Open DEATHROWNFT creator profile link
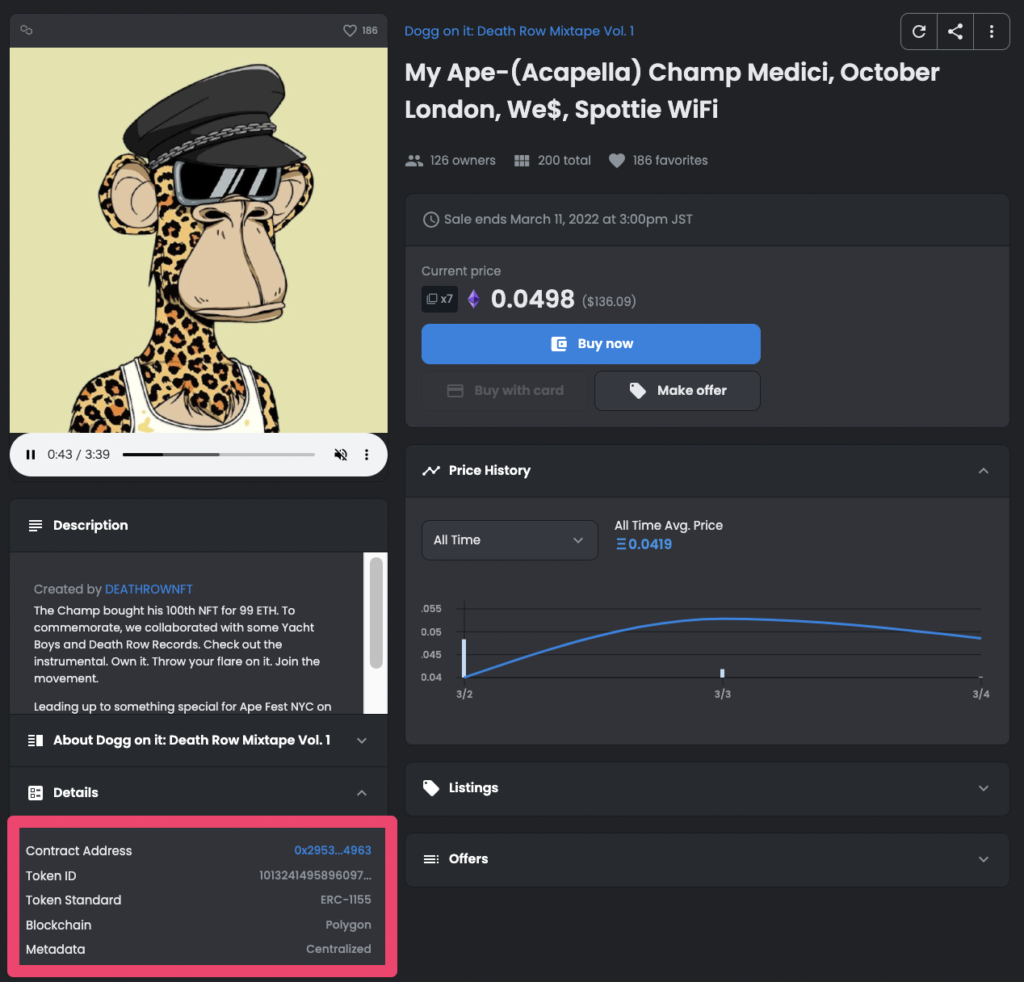This screenshot has height=982, width=1024. click(149, 589)
